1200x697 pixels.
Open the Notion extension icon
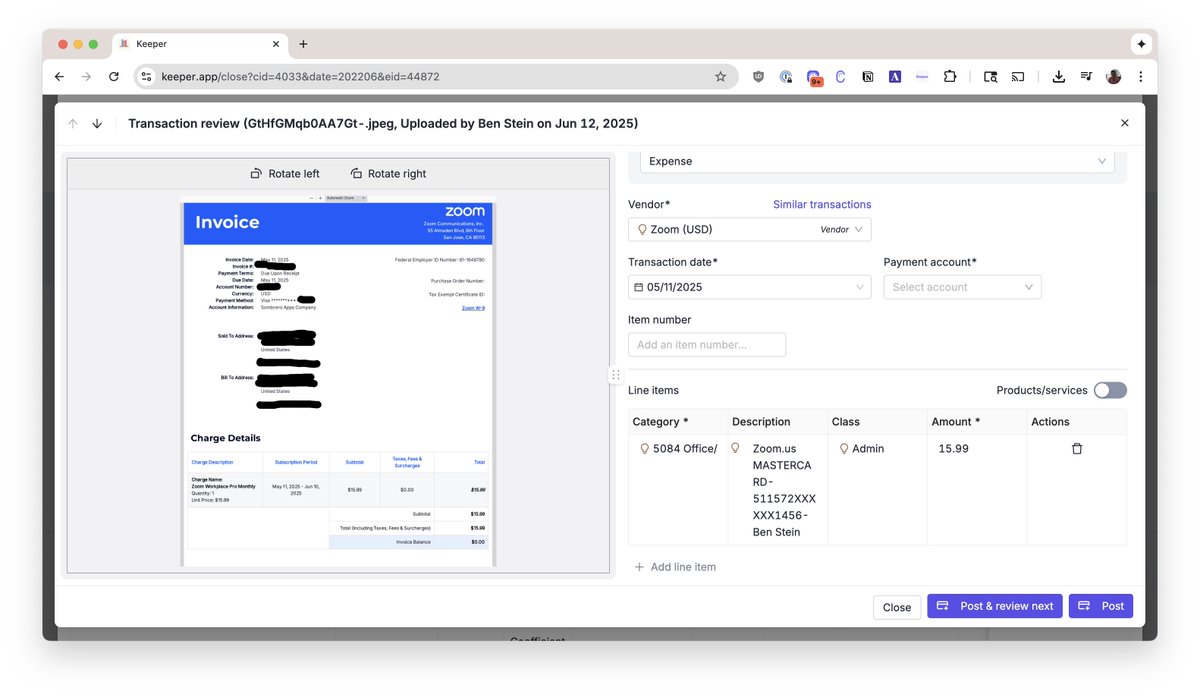pyautogui.click(x=868, y=76)
